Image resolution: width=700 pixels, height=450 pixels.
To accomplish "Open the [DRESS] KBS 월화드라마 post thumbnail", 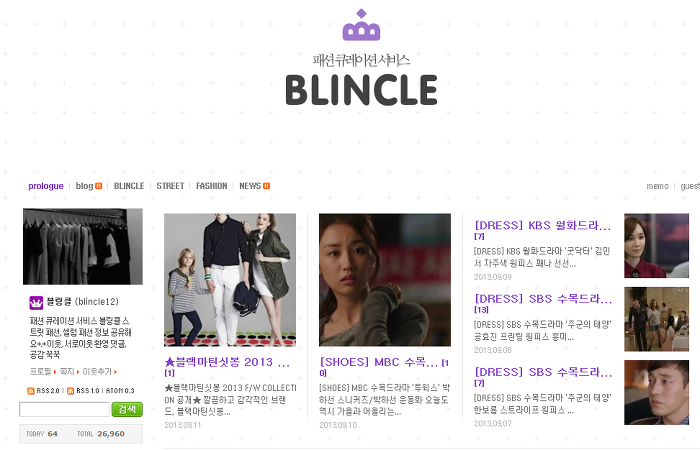I will pyautogui.click(x=656, y=246).
